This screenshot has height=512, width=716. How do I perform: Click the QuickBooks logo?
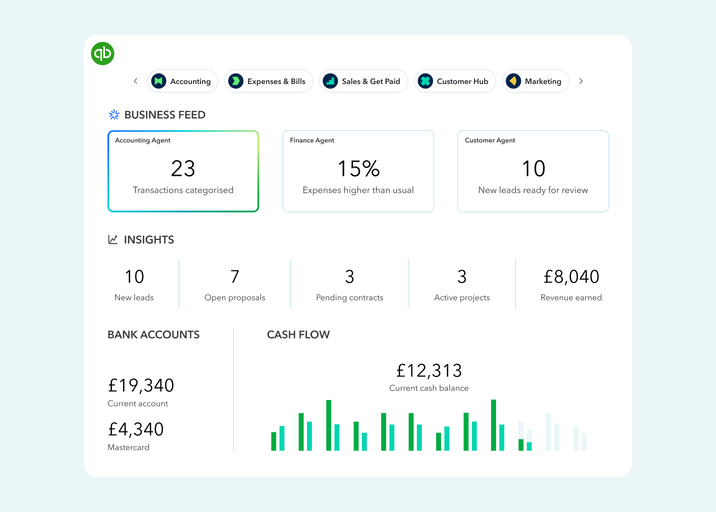(102, 53)
